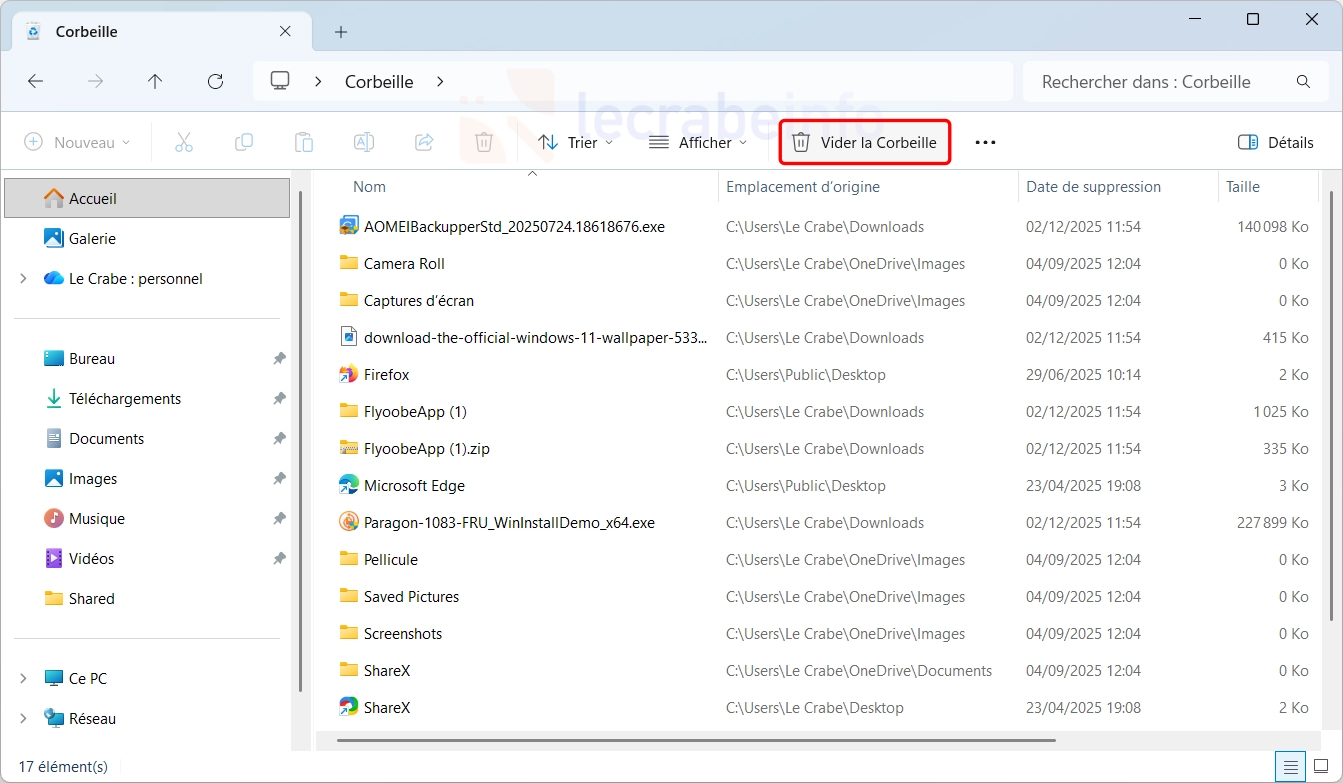The height and width of the screenshot is (783, 1343).
Task: Click the horizontal scrollbar in file list
Action: point(696,741)
